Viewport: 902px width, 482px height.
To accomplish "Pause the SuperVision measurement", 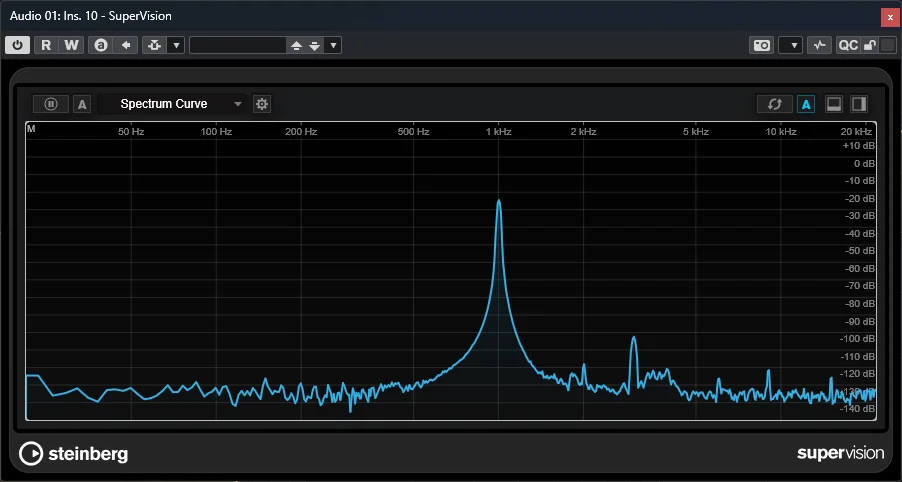I will (x=51, y=104).
